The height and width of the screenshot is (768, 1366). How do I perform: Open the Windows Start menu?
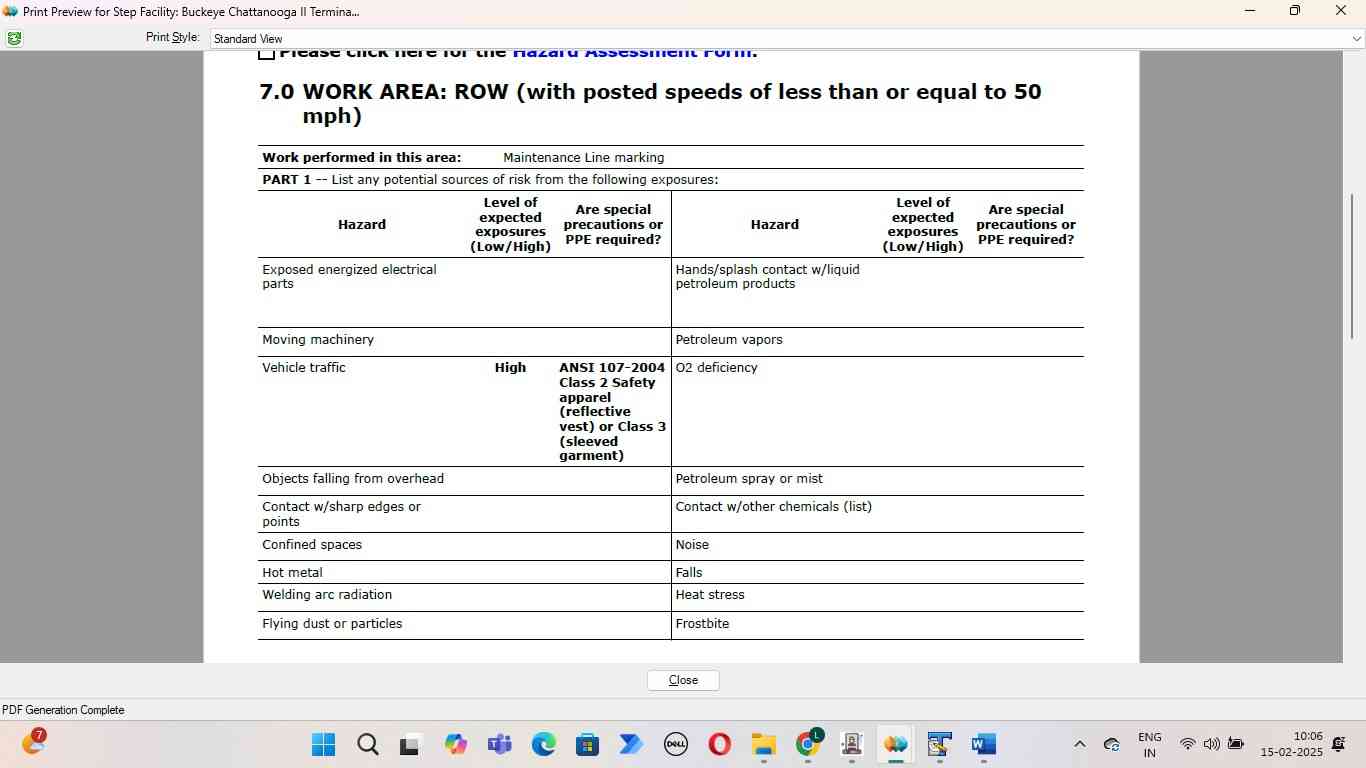(x=323, y=744)
